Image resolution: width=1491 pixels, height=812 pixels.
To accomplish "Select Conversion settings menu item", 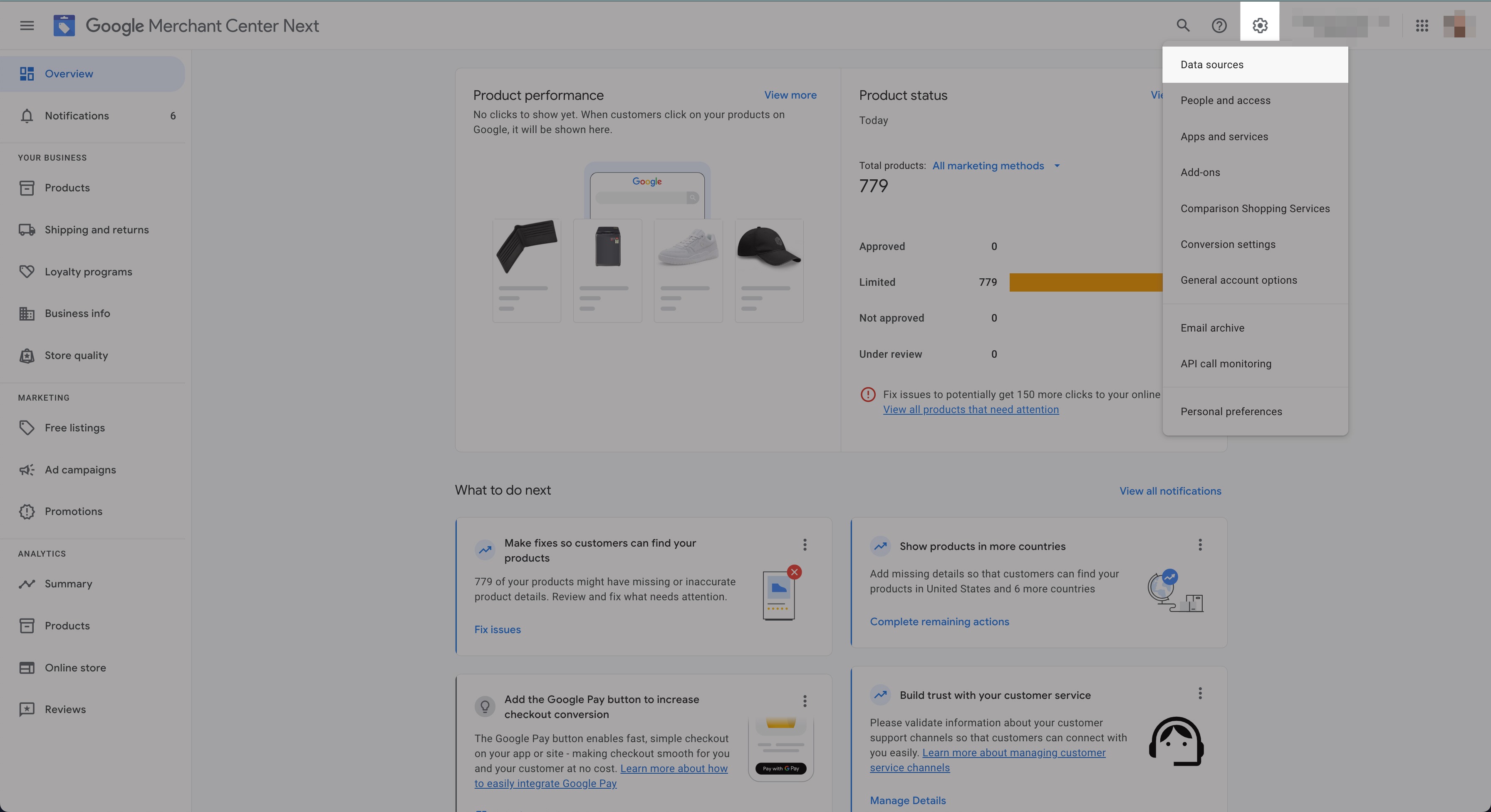I will (1255, 244).
